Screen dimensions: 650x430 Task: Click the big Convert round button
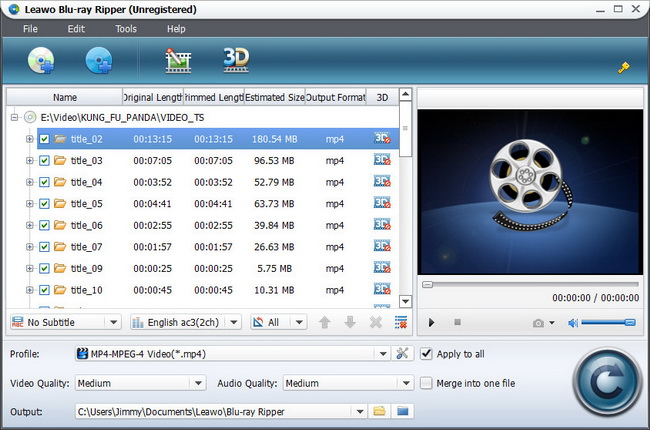[607, 383]
